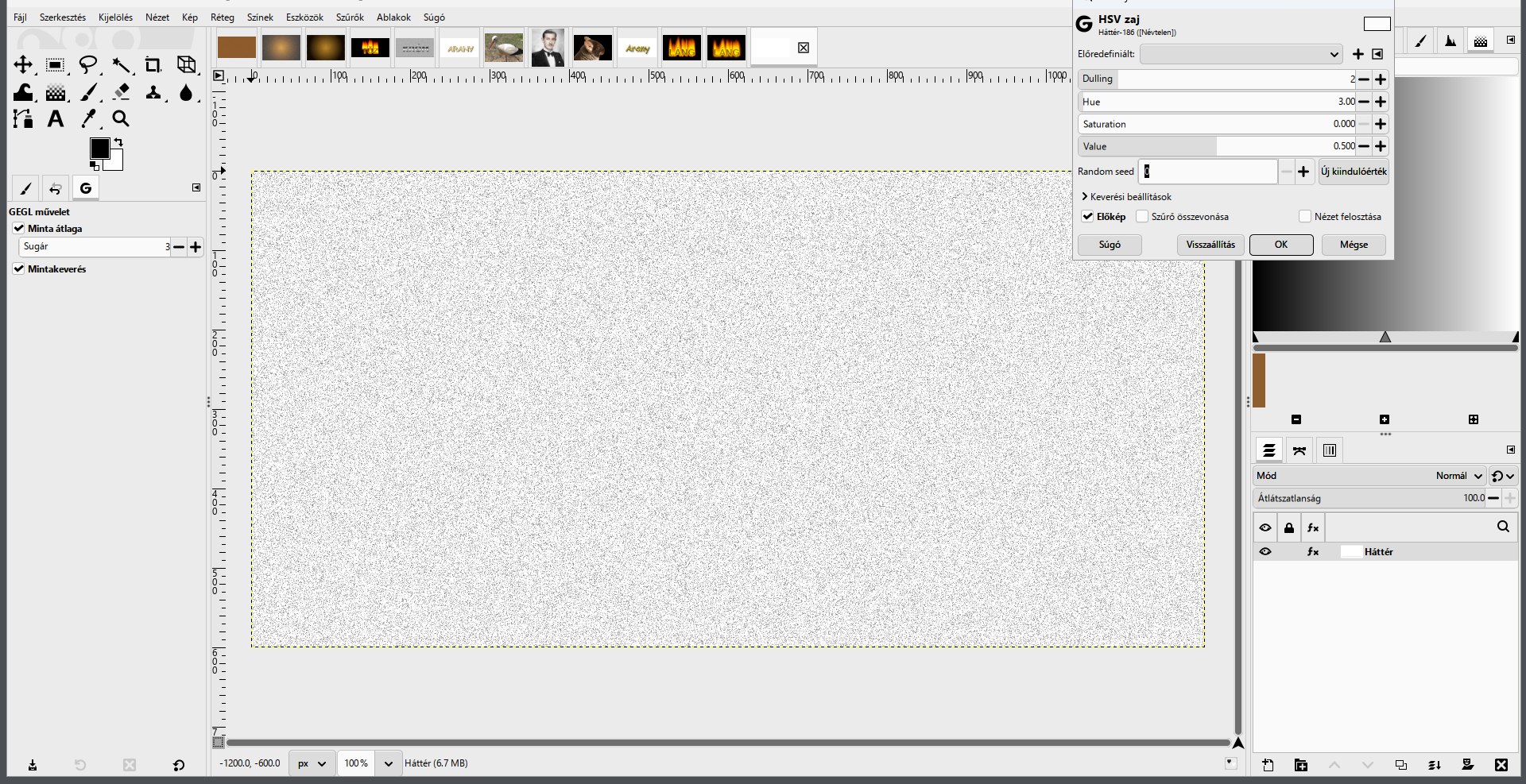Open the Előredefiniált presets dropdown

tap(1241, 54)
